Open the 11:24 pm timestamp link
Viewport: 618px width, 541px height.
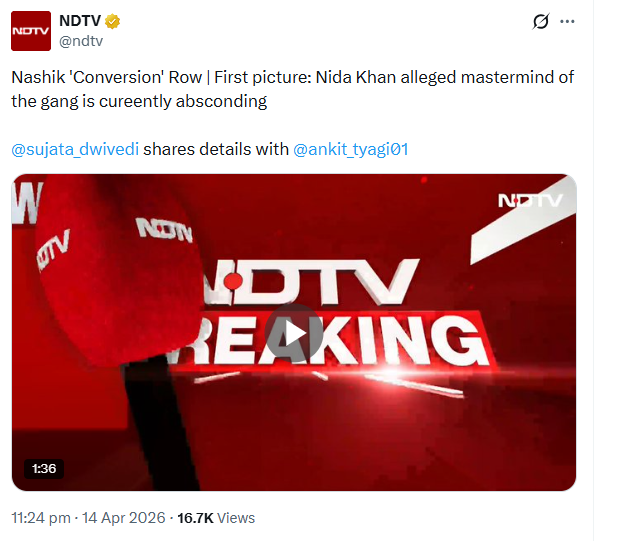click(x=41, y=518)
